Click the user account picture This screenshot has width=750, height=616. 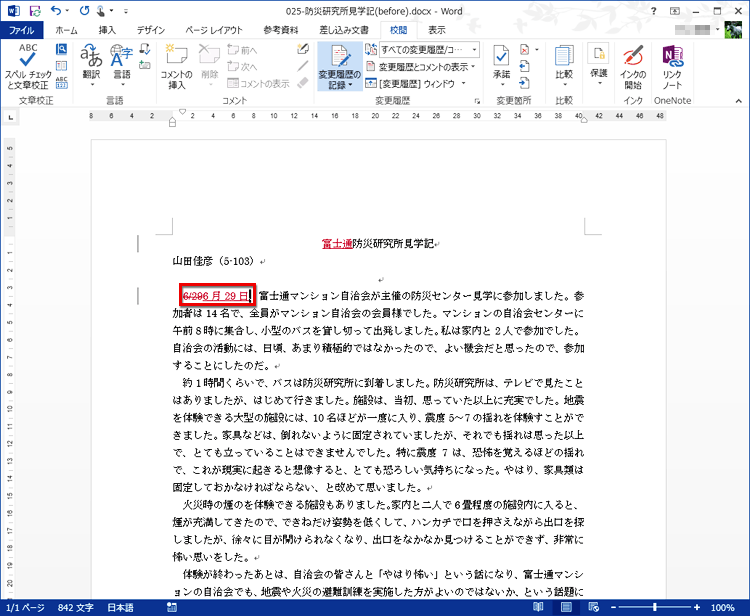pyautogui.click(x=733, y=30)
